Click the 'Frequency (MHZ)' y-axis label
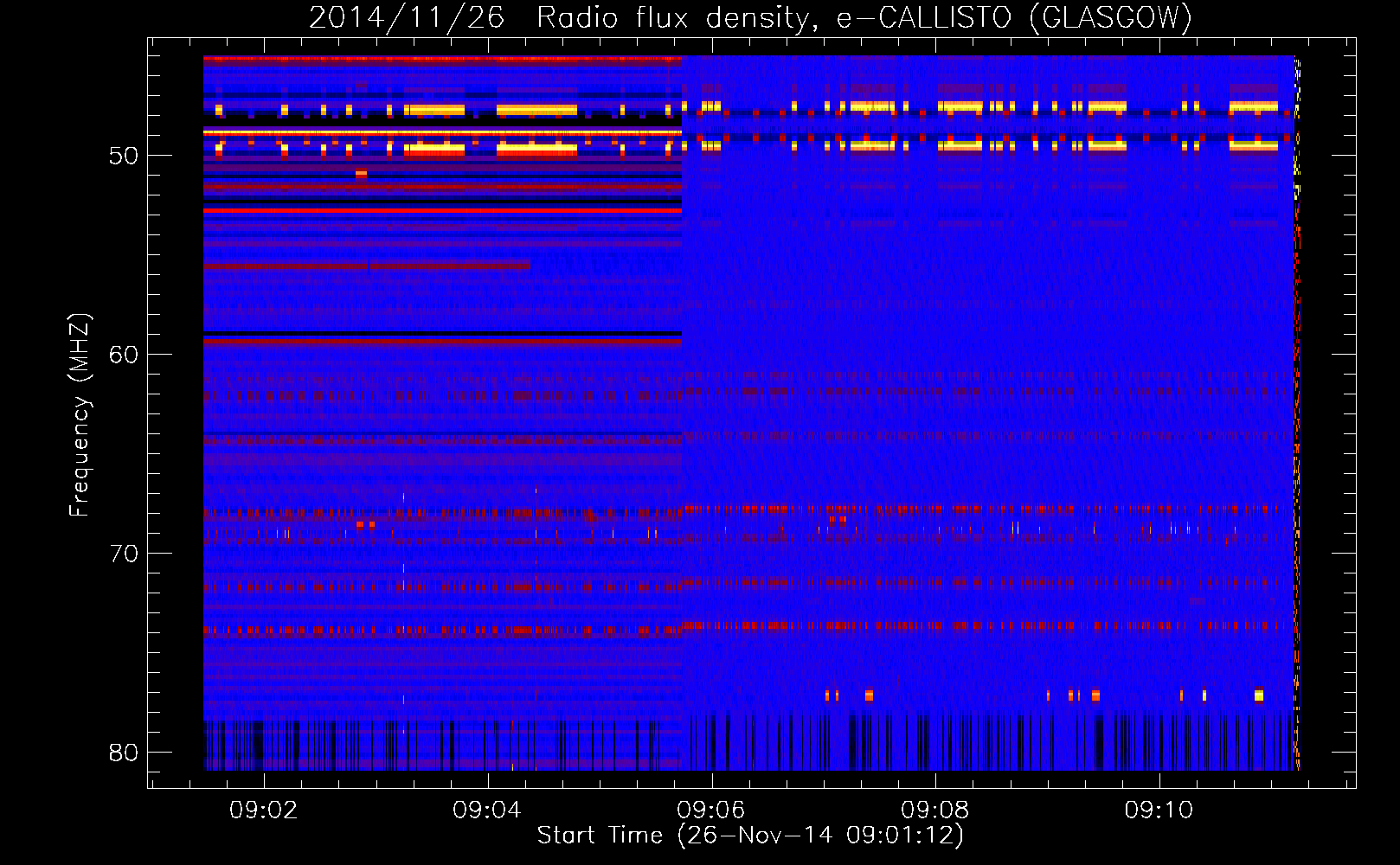Image resolution: width=1400 pixels, height=865 pixels. [79, 415]
